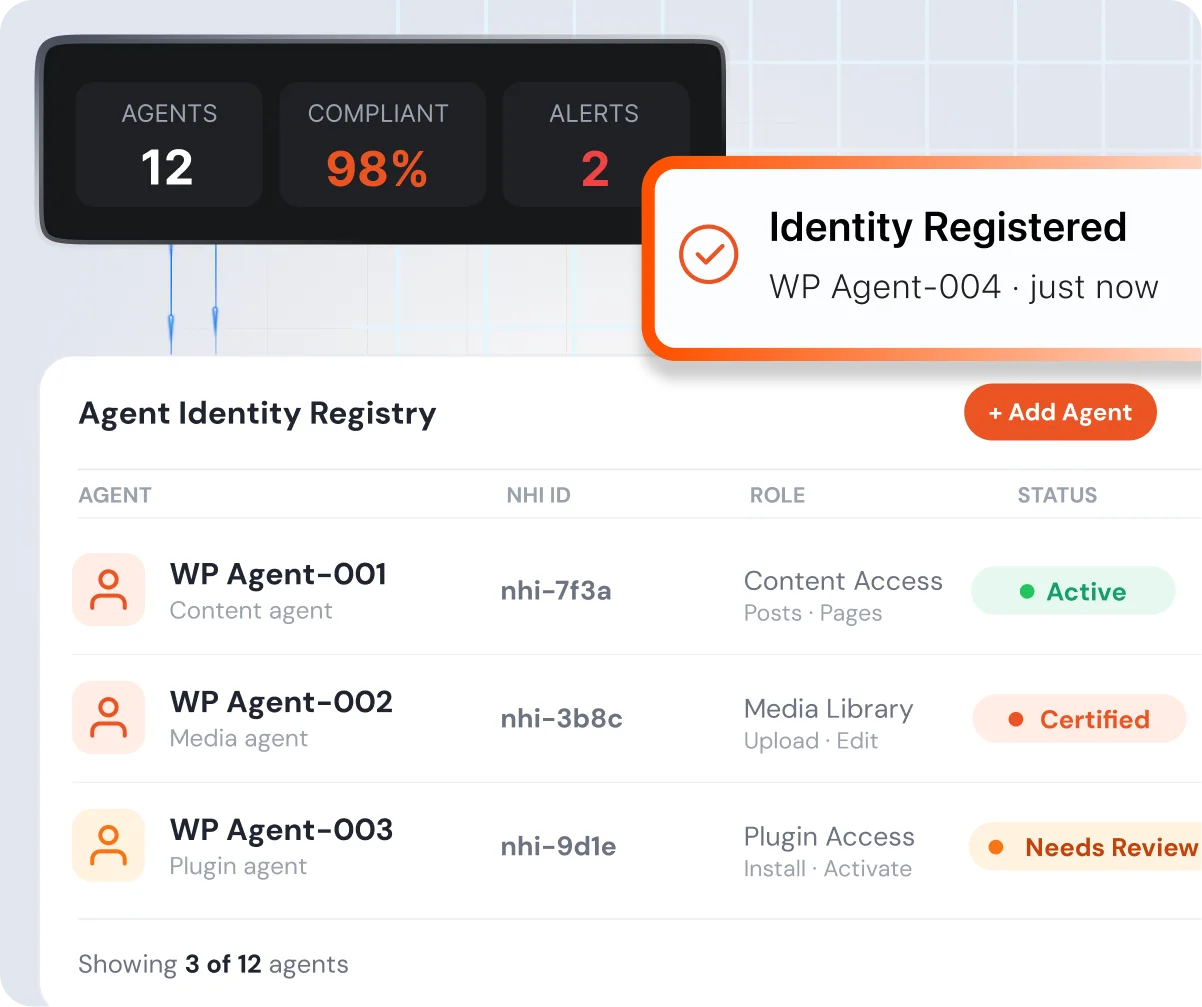The image size is (1202, 1007).
Task: Click the Media Library role text
Action: pyautogui.click(x=828, y=709)
